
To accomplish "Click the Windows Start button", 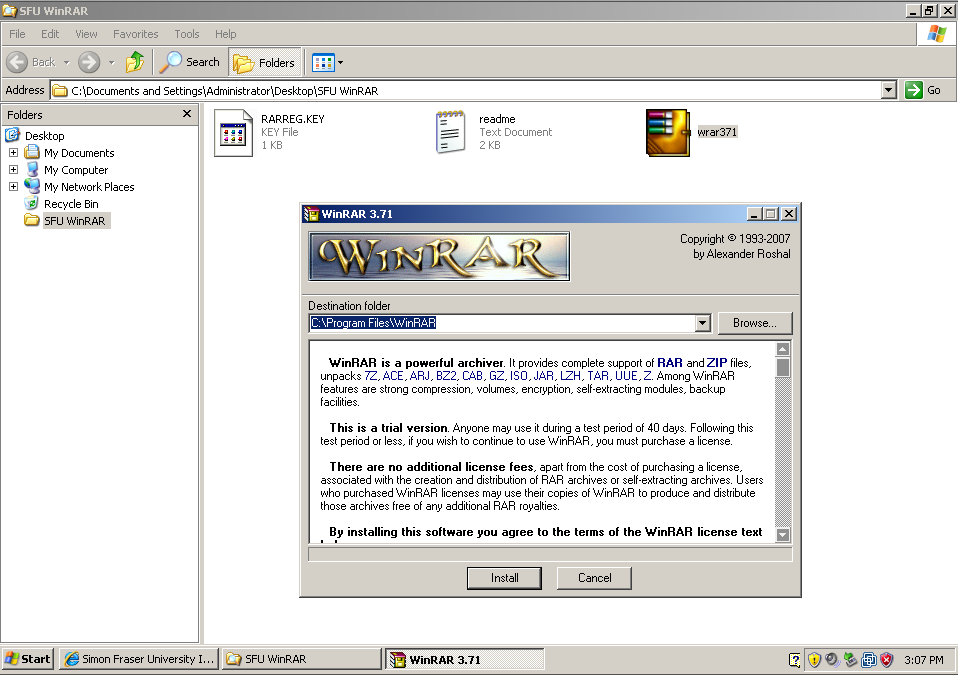I will point(28,659).
